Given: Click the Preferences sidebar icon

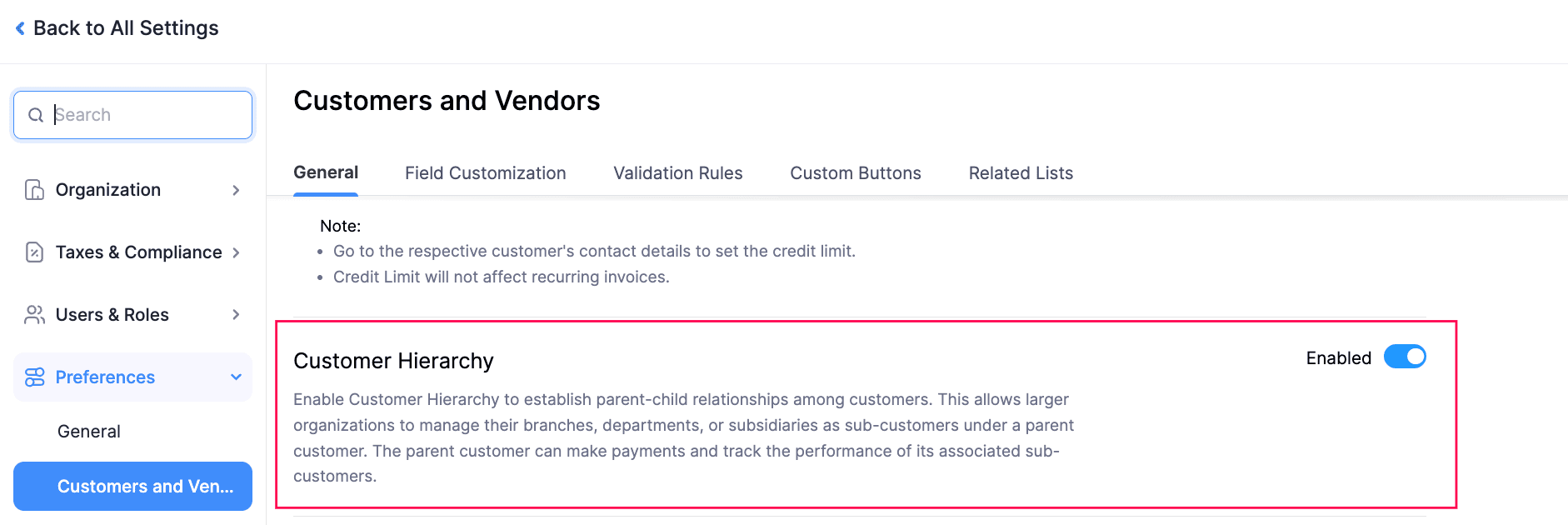Looking at the screenshot, I should pyautogui.click(x=34, y=377).
